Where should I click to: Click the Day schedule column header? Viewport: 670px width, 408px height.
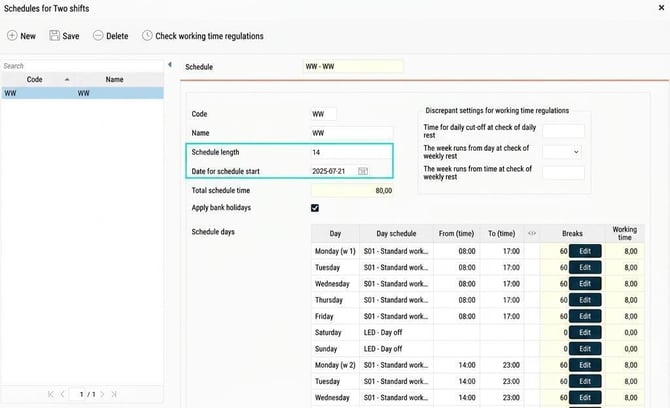[396, 234]
